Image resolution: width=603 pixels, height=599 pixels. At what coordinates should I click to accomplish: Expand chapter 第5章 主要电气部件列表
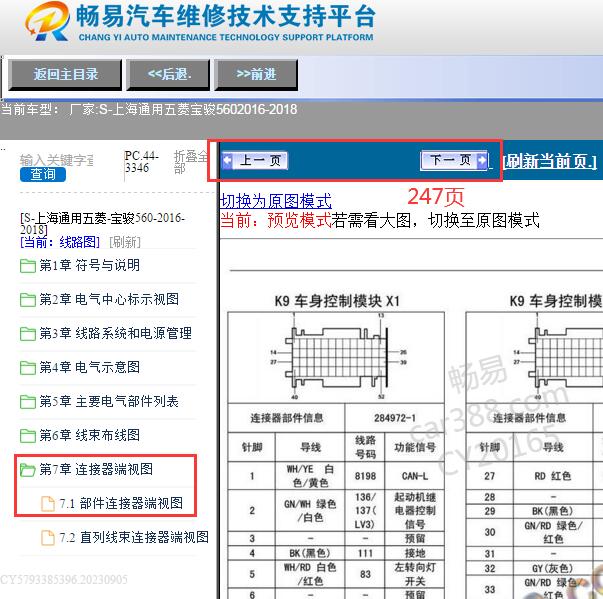109,401
